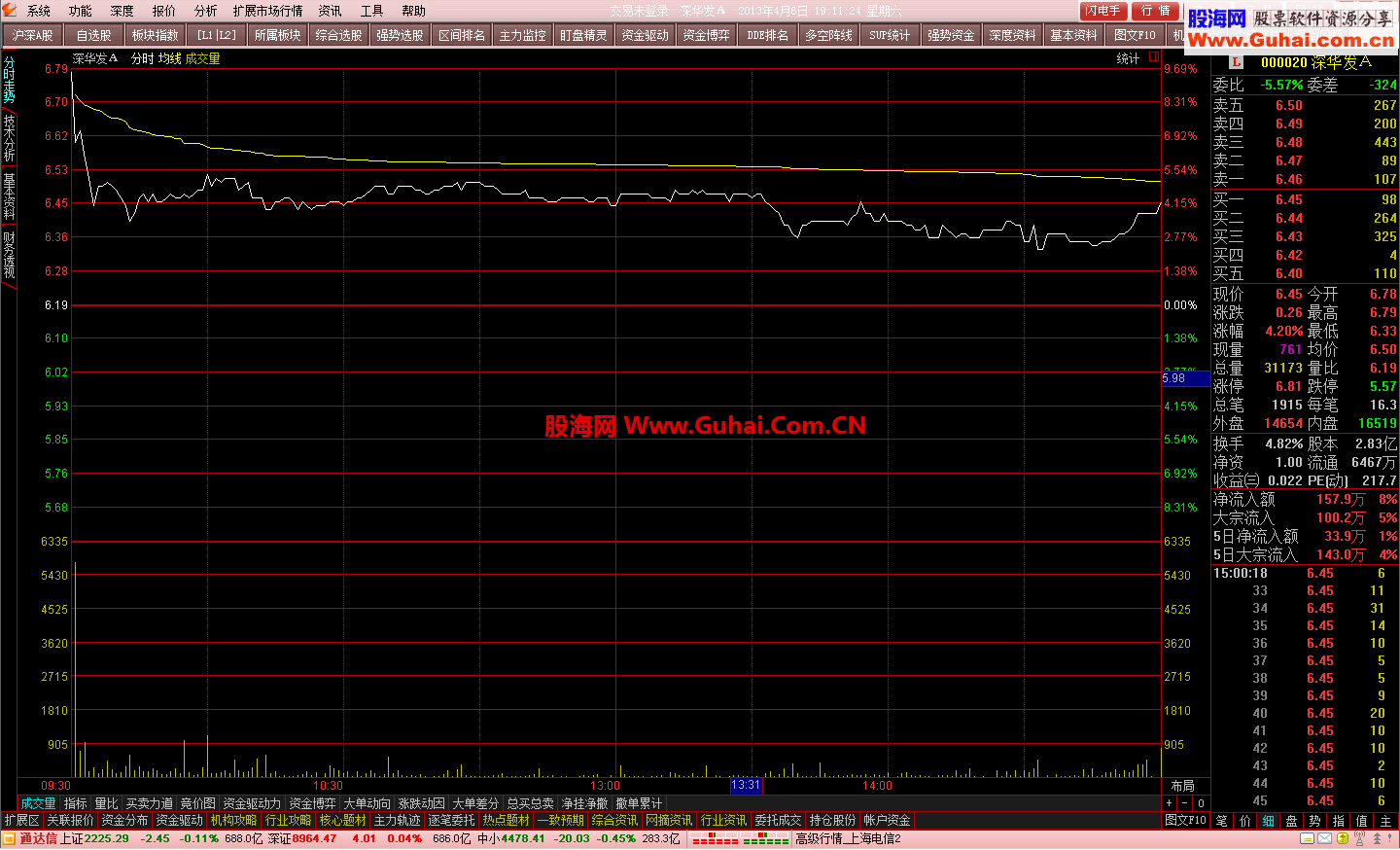Screen dimensions: 1400x850
Task: Select the 势 tab in bottom-right panel
Action: pyautogui.click(x=1315, y=821)
